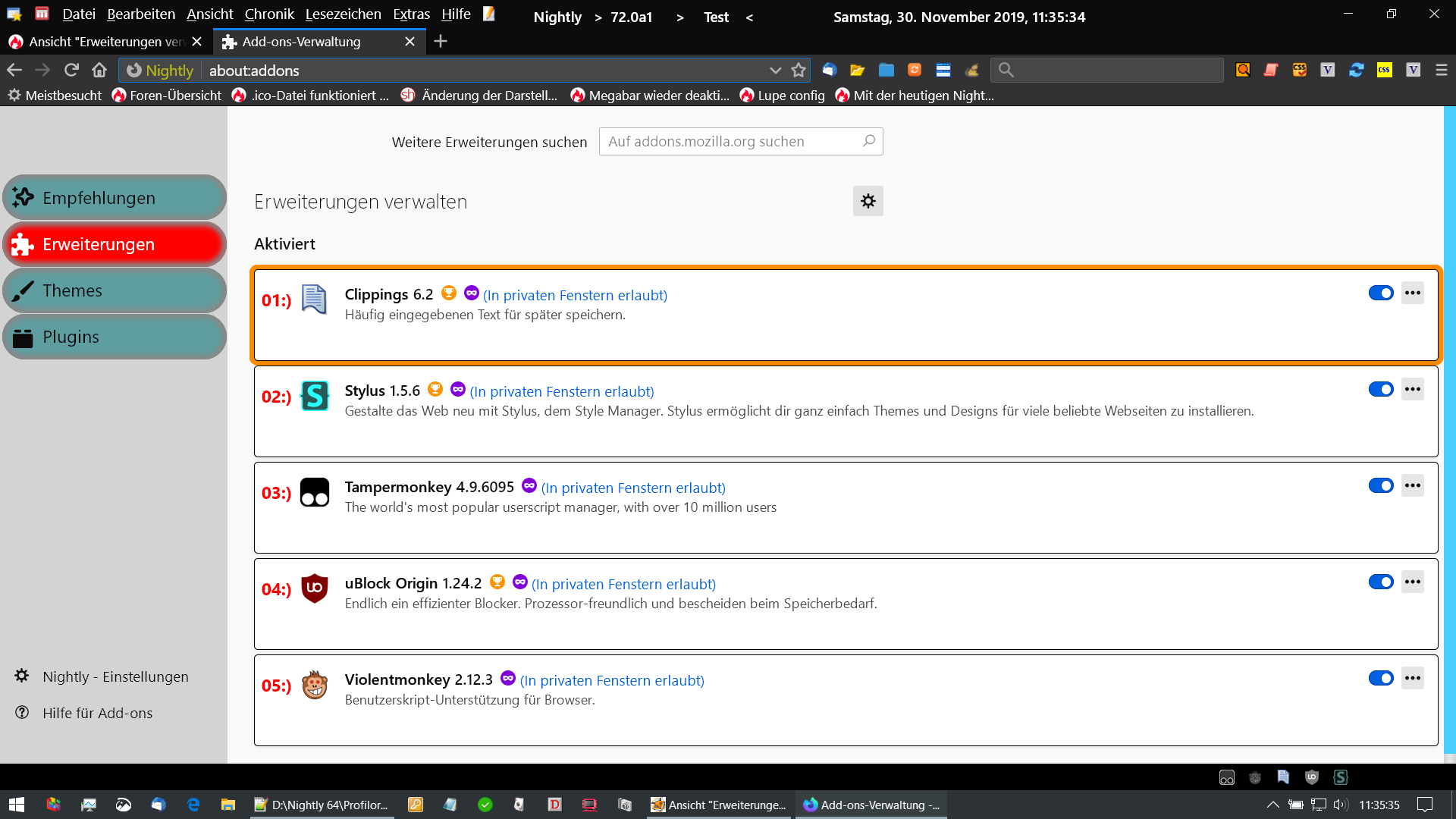The height and width of the screenshot is (819, 1456).
Task: Open the Lesezeichen menu
Action: (343, 14)
